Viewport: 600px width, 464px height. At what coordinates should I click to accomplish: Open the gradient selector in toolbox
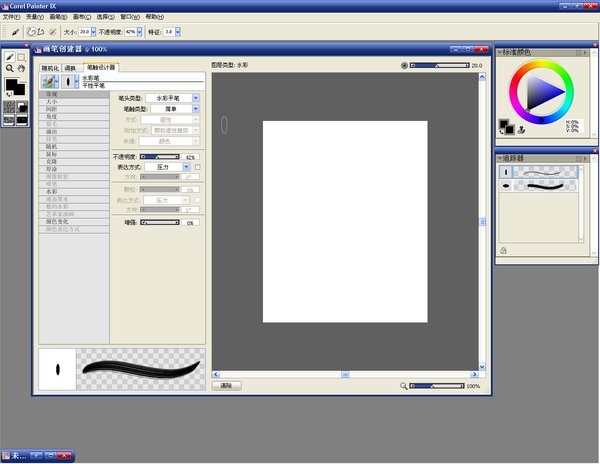click(x=22, y=107)
